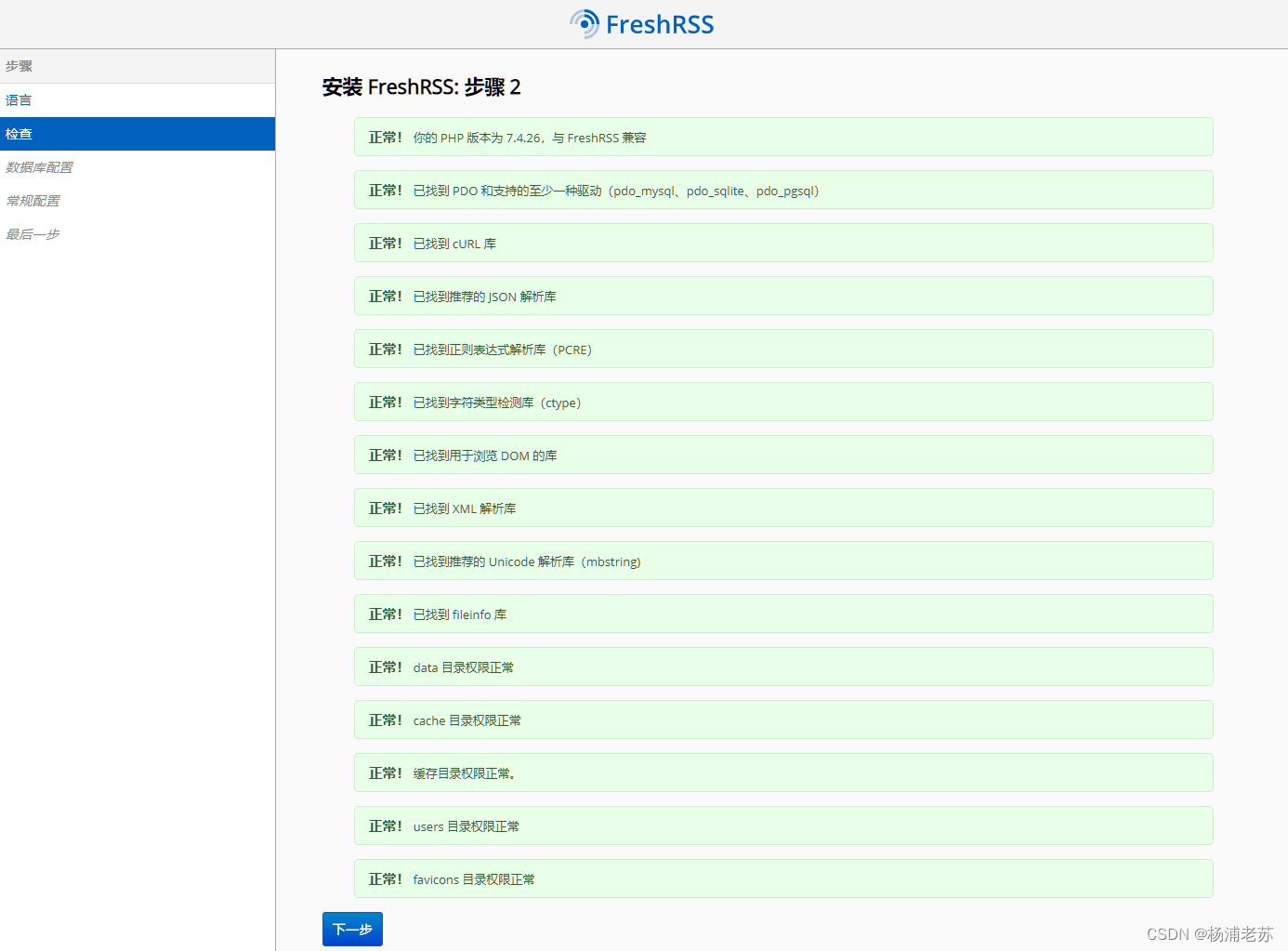1288x951 pixels.
Task: Select the PCRE 正则表达式 status row
Action: click(x=783, y=349)
